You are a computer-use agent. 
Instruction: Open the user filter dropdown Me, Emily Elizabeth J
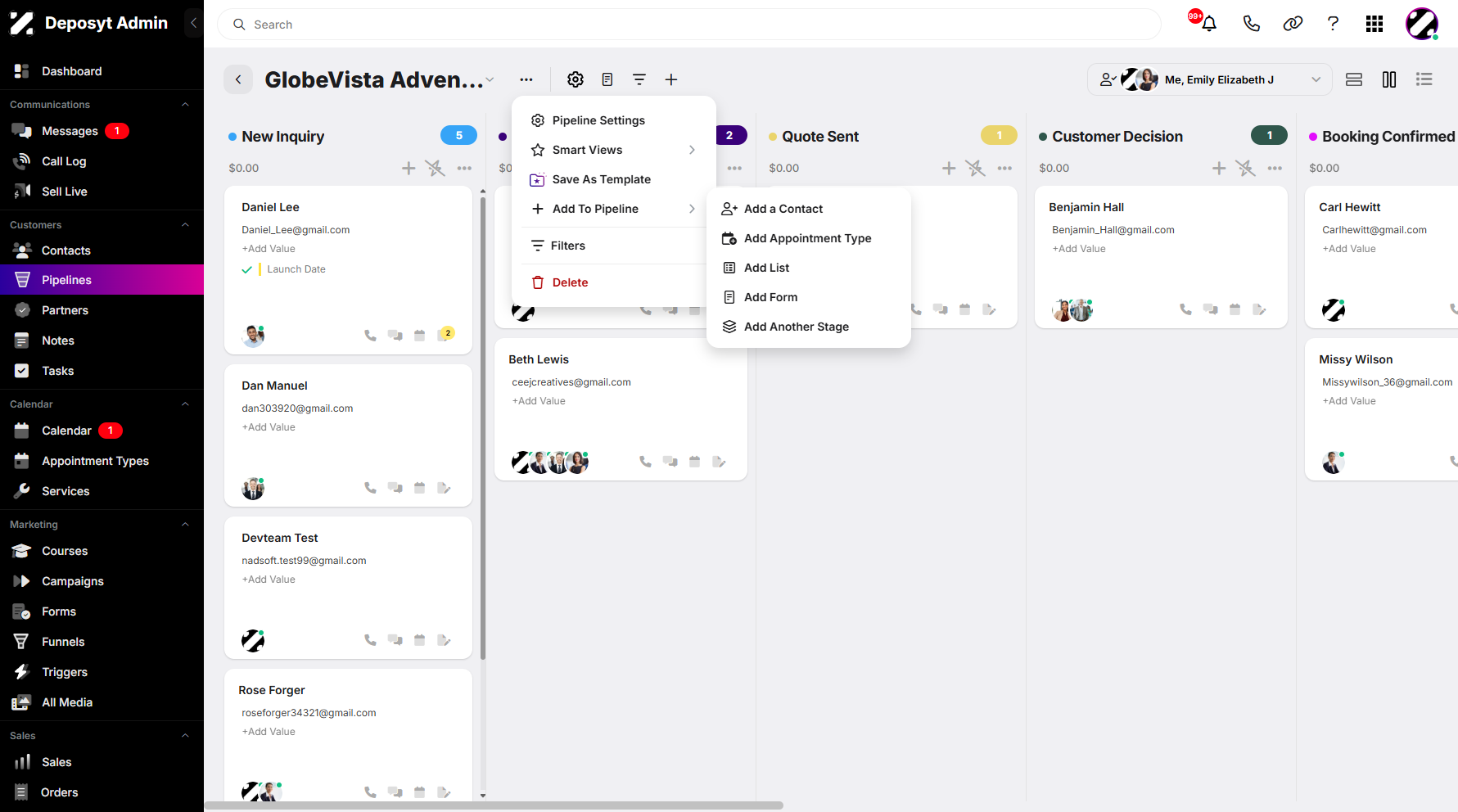[1210, 79]
